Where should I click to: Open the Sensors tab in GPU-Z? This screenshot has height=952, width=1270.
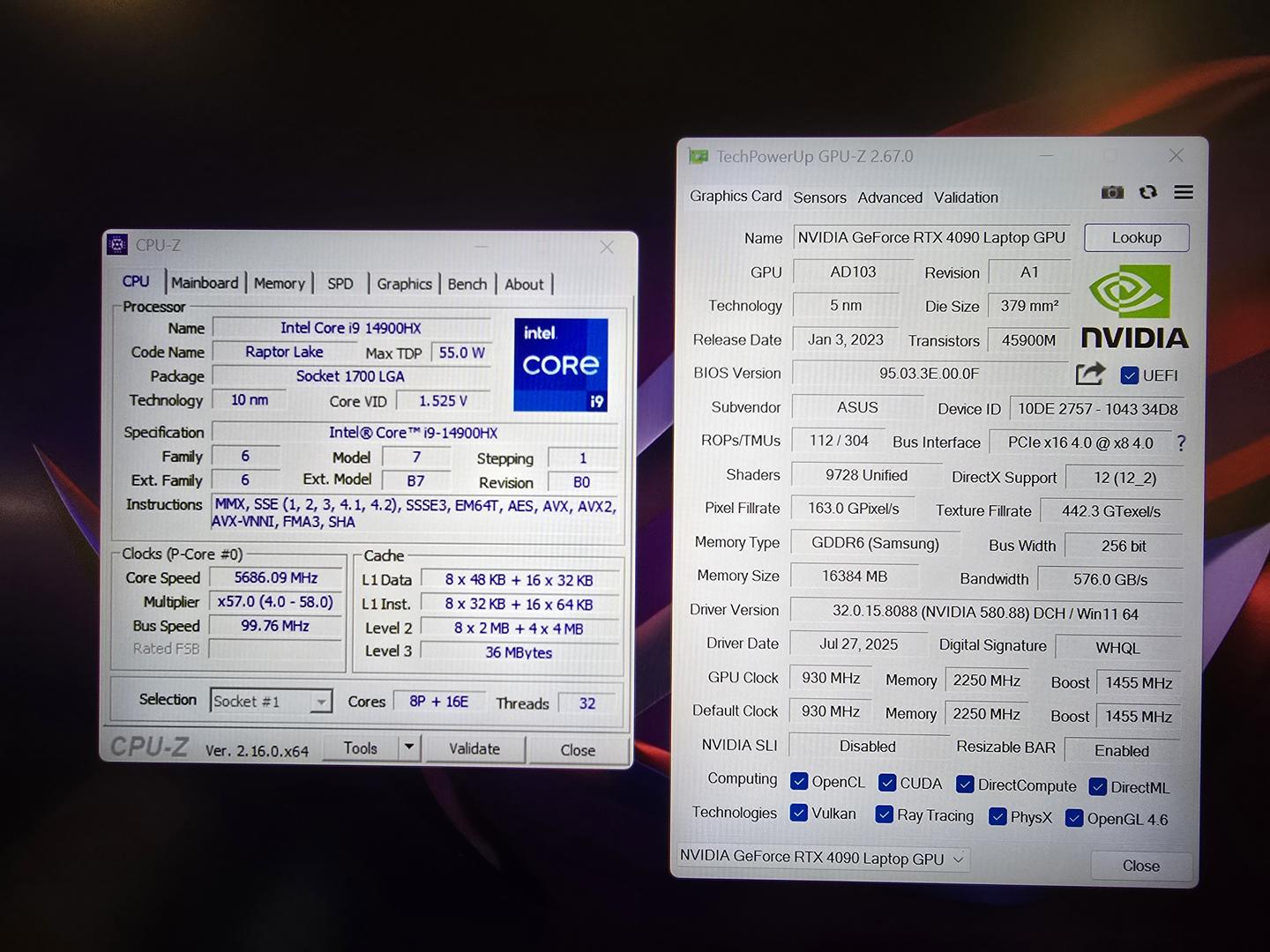819,197
